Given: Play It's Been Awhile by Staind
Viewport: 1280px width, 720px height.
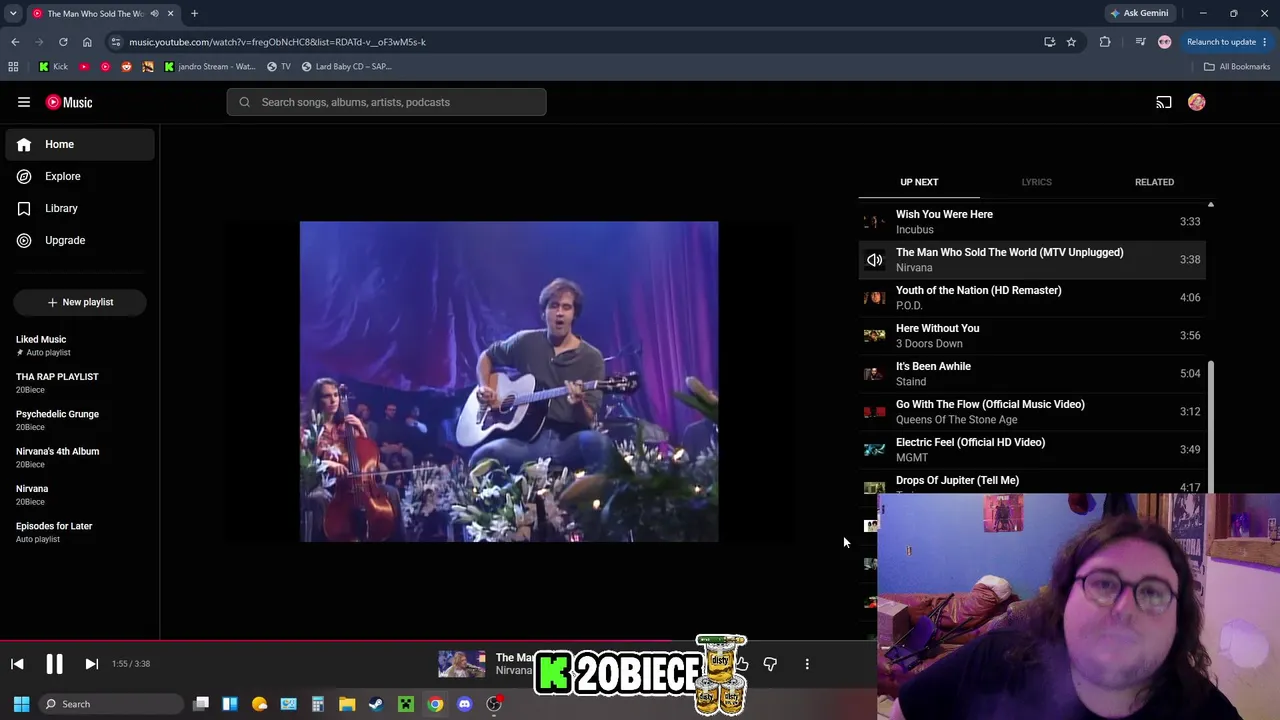Looking at the screenshot, I should pyautogui.click(x=1032, y=374).
